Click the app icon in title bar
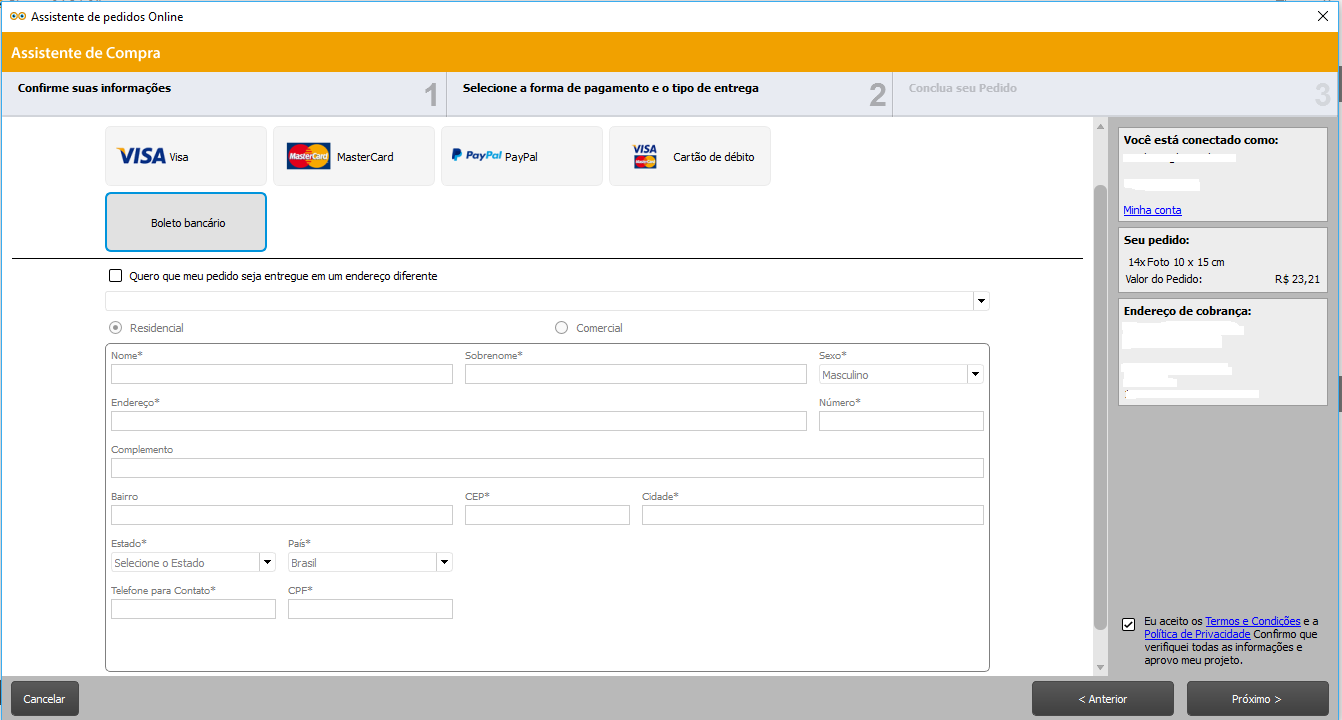The height and width of the screenshot is (720, 1342). click(17, 16)
